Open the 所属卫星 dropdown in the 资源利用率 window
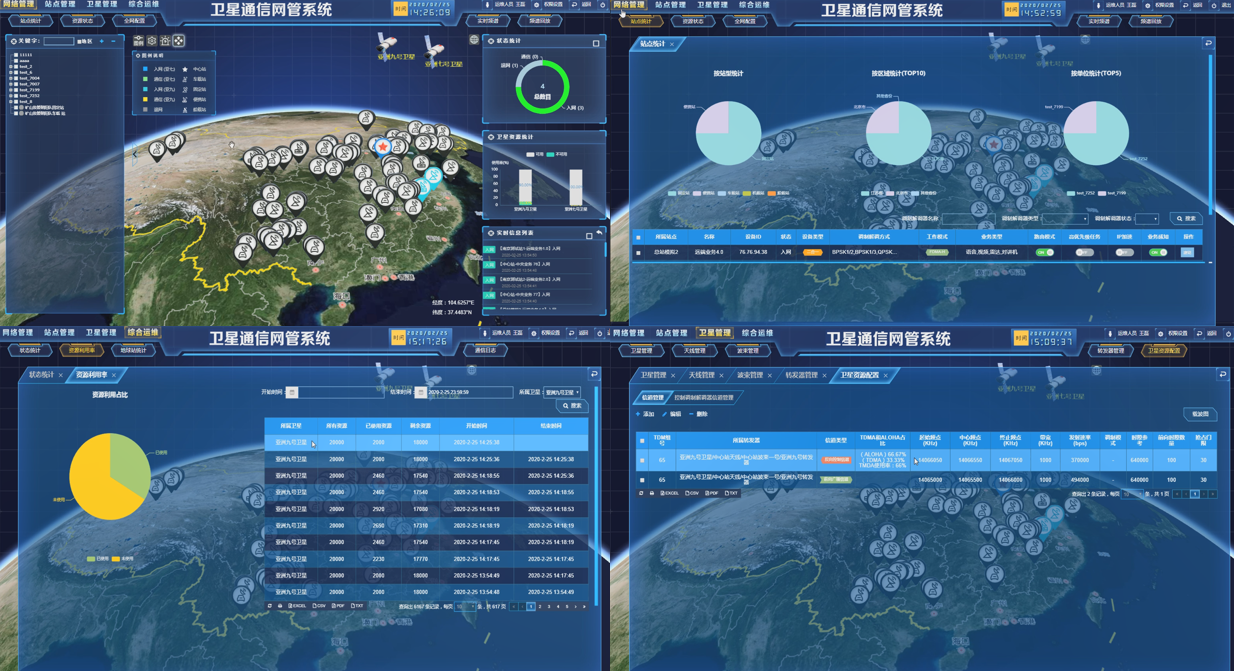This screenshot has width=1234, height=671. point(562,393)
